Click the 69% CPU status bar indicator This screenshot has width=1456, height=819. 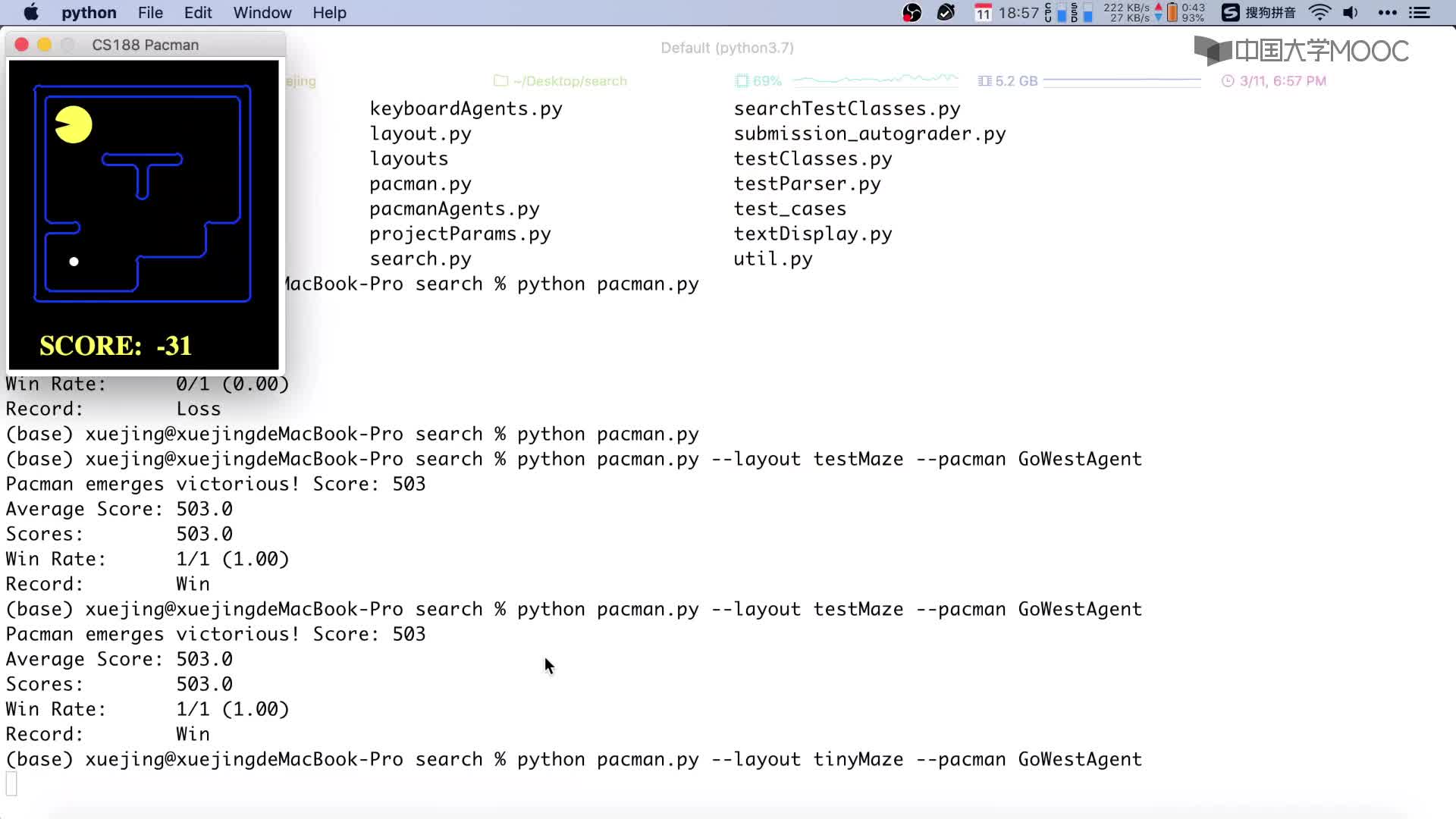[758, 81]
